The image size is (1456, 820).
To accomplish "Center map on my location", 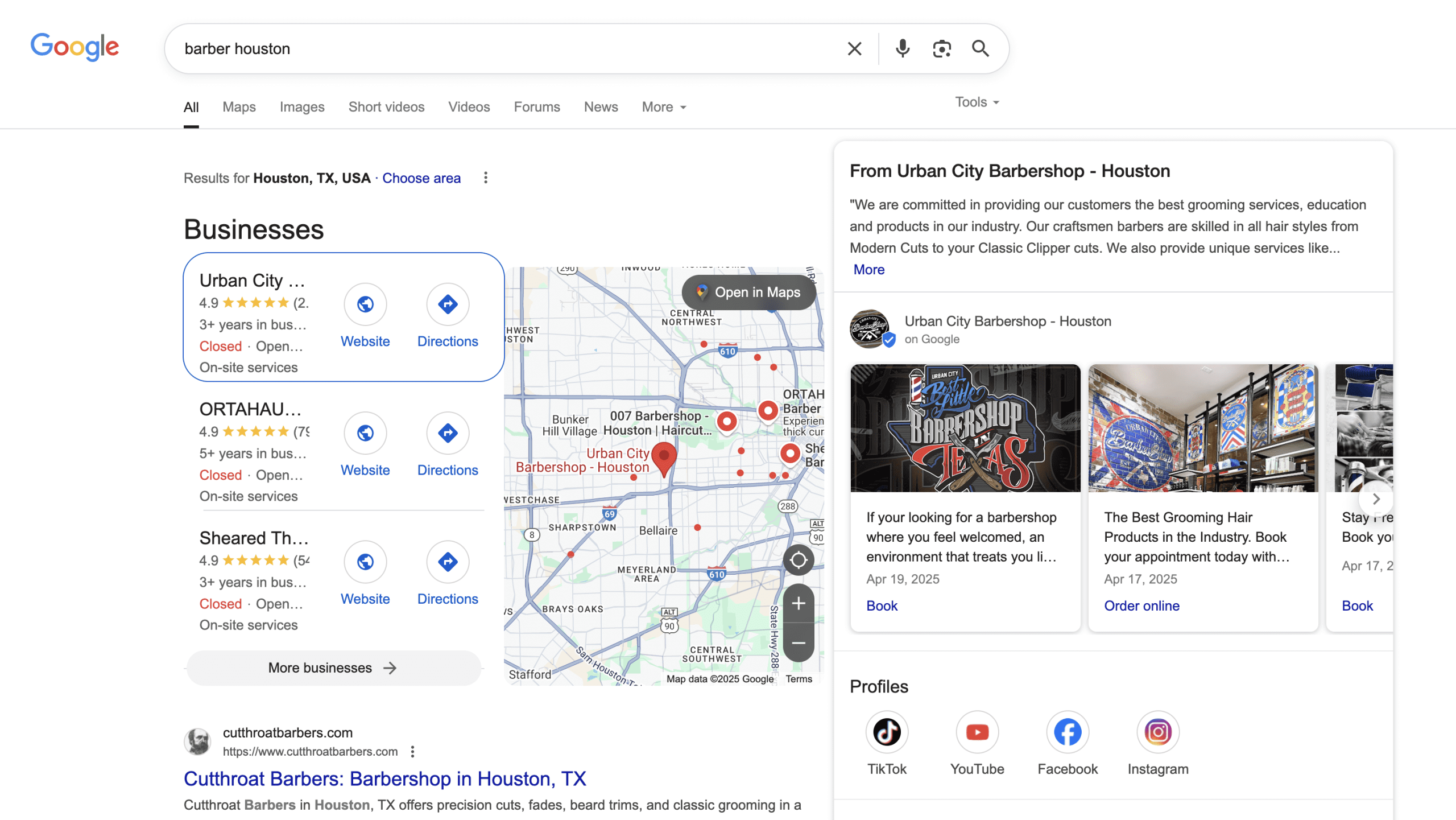I will click(799, 560).
